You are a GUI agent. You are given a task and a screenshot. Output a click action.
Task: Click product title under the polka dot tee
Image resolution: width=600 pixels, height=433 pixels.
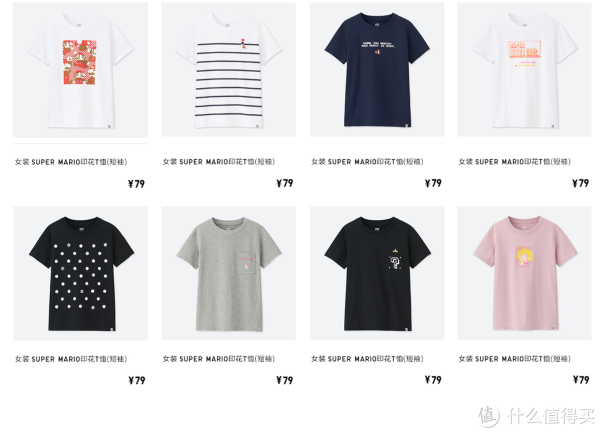tap(71, 359)
